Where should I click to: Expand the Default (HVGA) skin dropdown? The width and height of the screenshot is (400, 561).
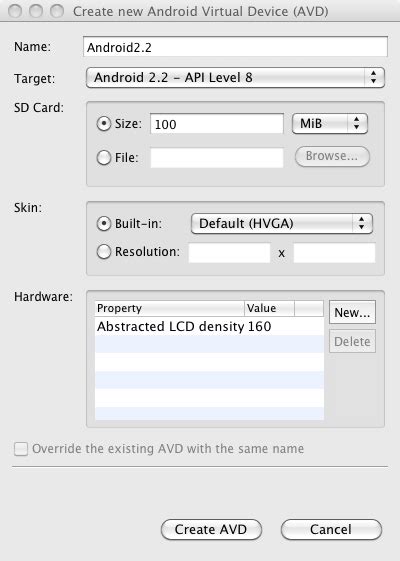(282, 224)
